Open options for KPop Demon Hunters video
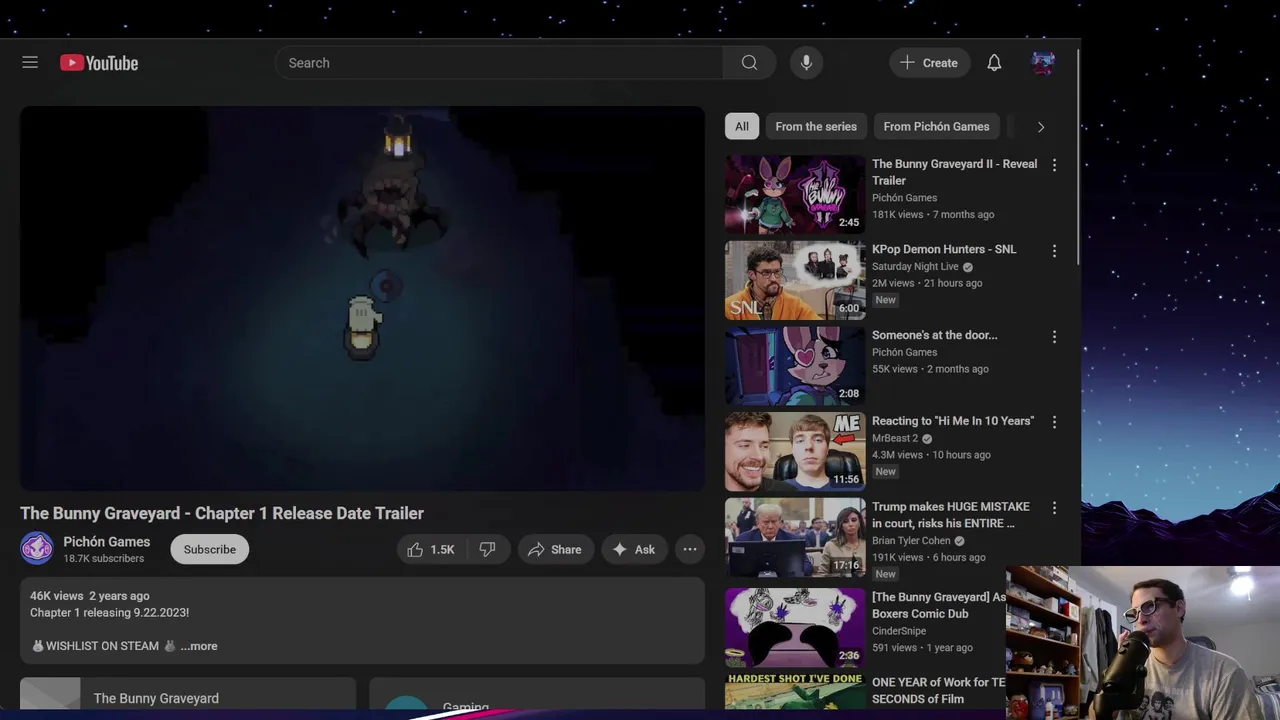 click(1054, 251)
